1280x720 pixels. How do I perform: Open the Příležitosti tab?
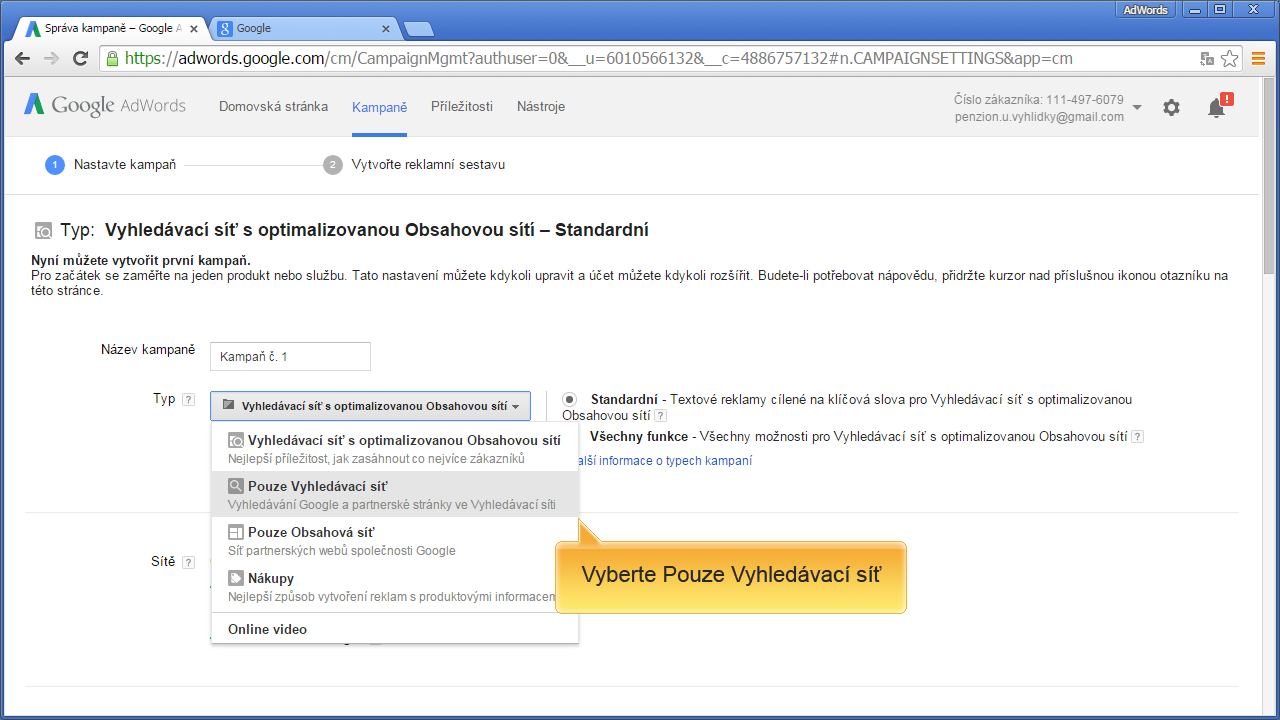(462, 106)
